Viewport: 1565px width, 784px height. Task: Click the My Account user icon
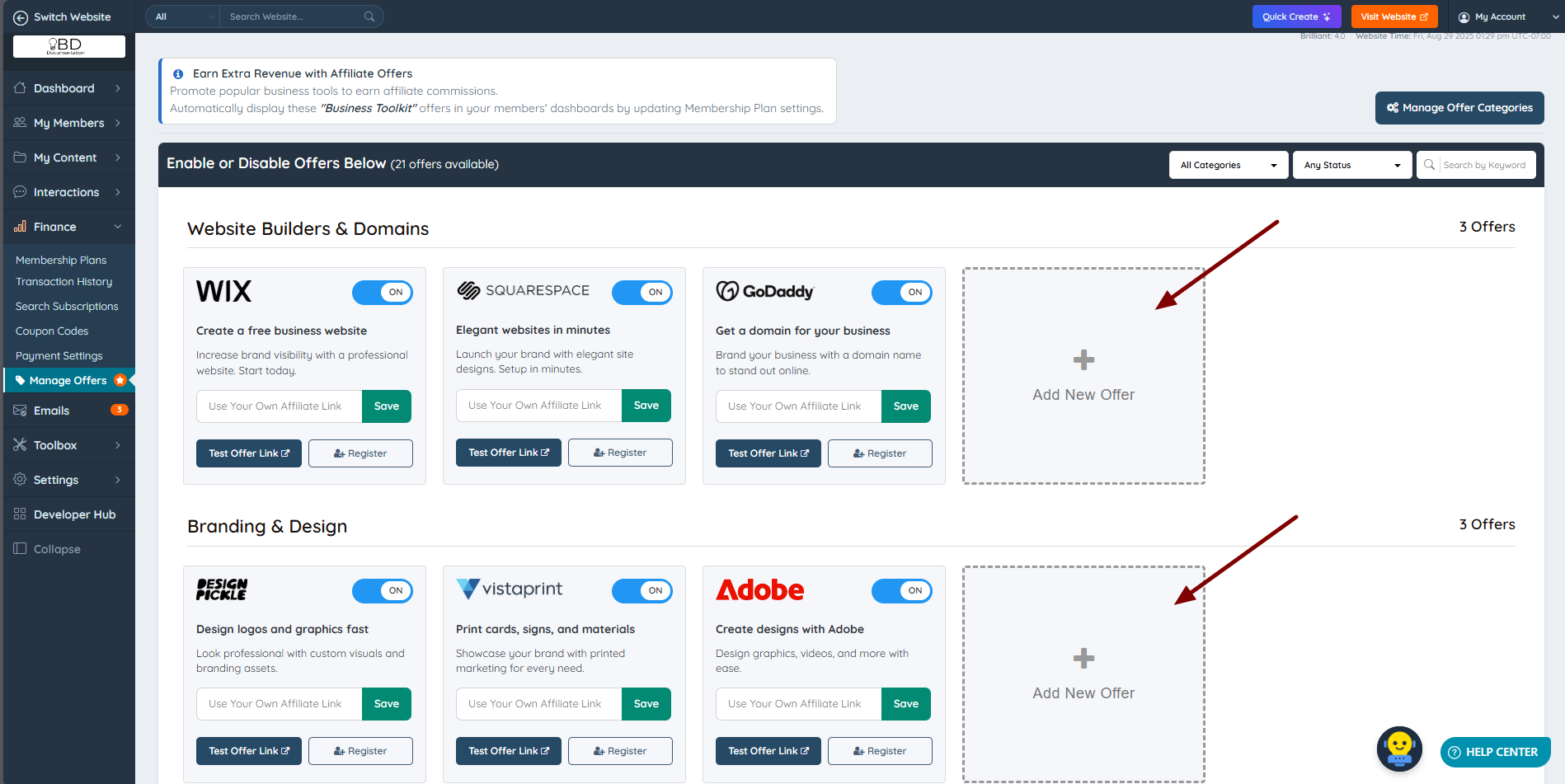pos(1464,17)
